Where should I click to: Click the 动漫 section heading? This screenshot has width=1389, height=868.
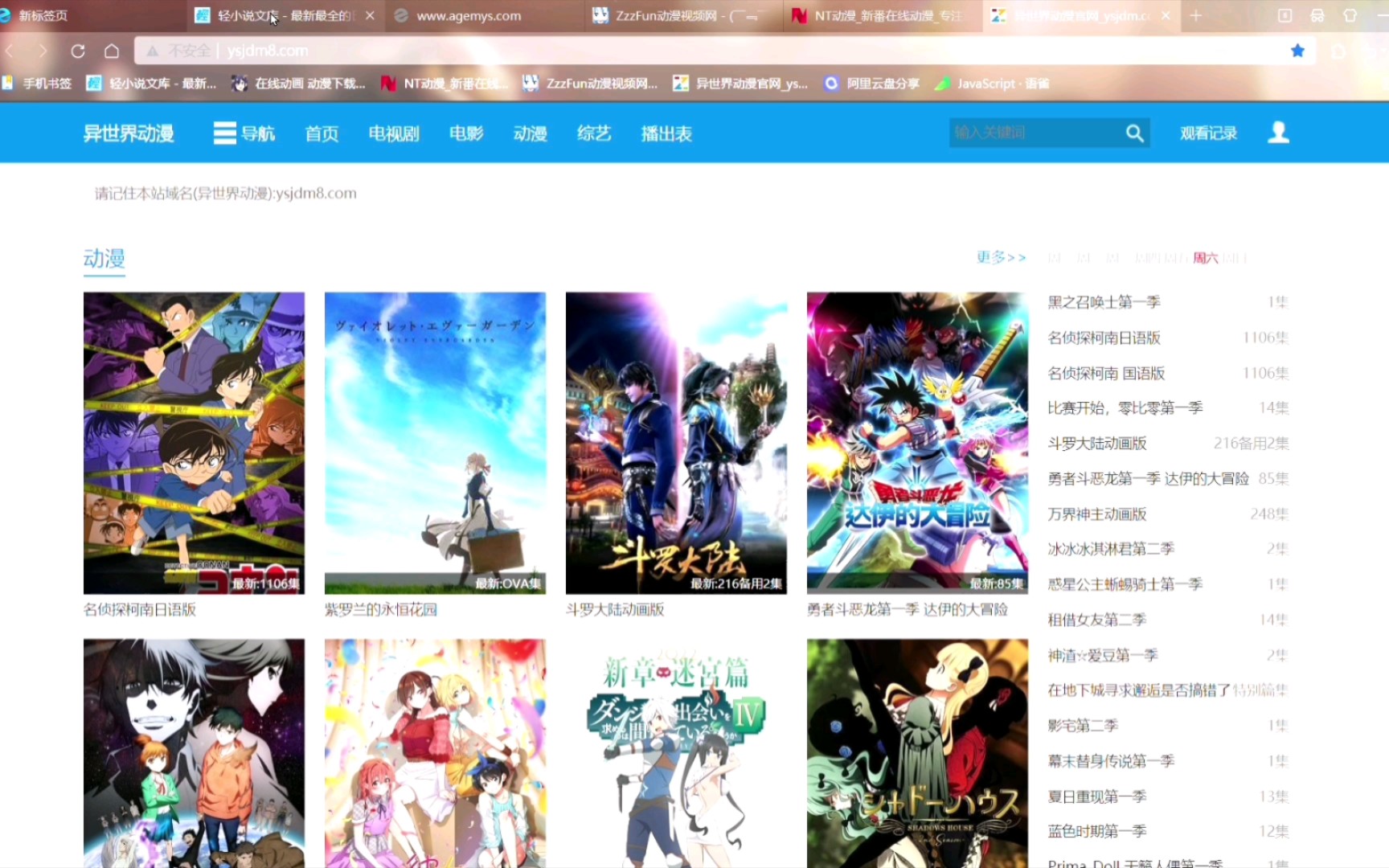(104, 259)
